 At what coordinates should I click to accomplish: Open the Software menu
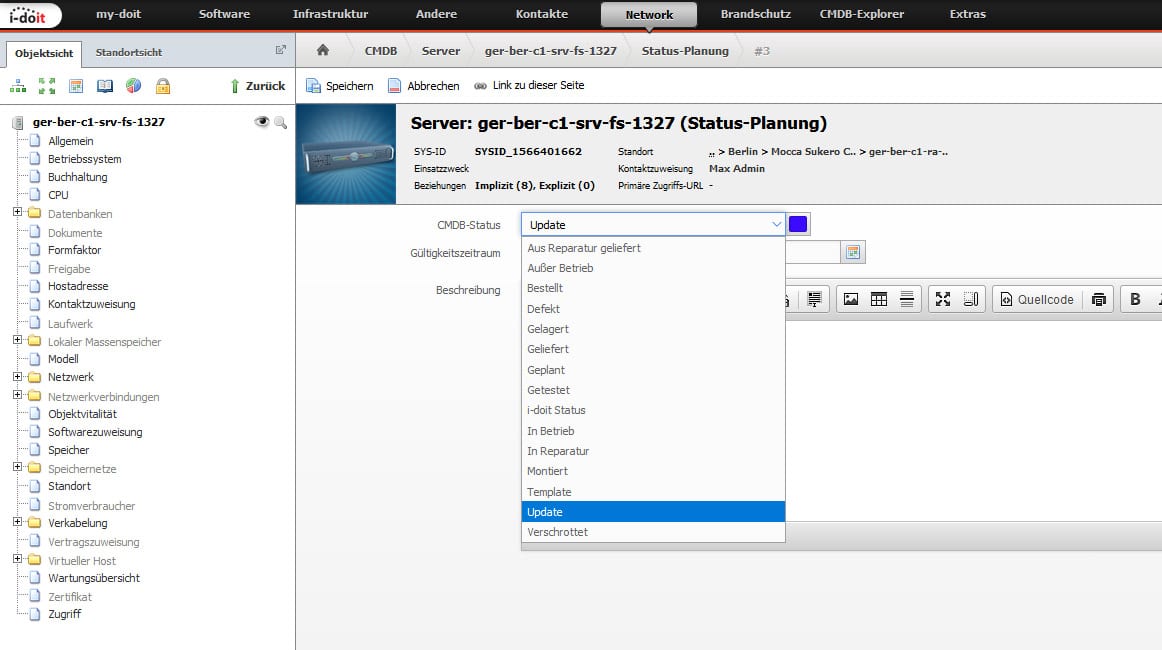click(x=224, y=14)
